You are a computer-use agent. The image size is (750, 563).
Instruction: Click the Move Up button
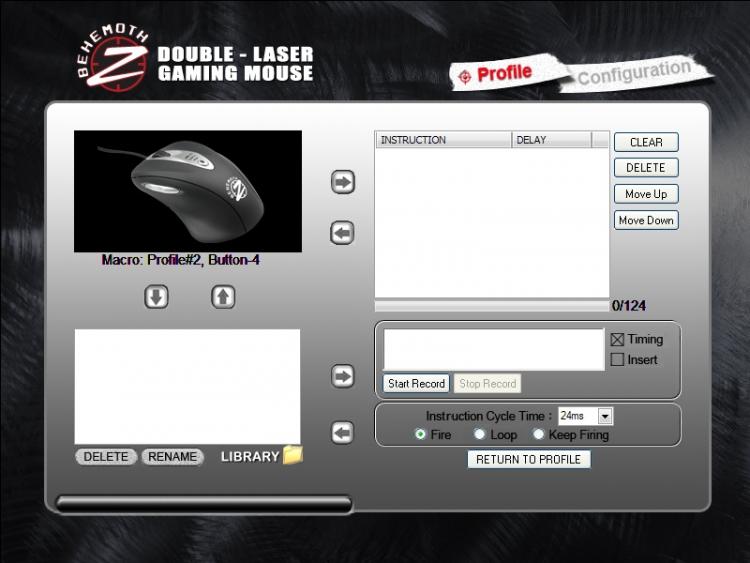(646, 194)
